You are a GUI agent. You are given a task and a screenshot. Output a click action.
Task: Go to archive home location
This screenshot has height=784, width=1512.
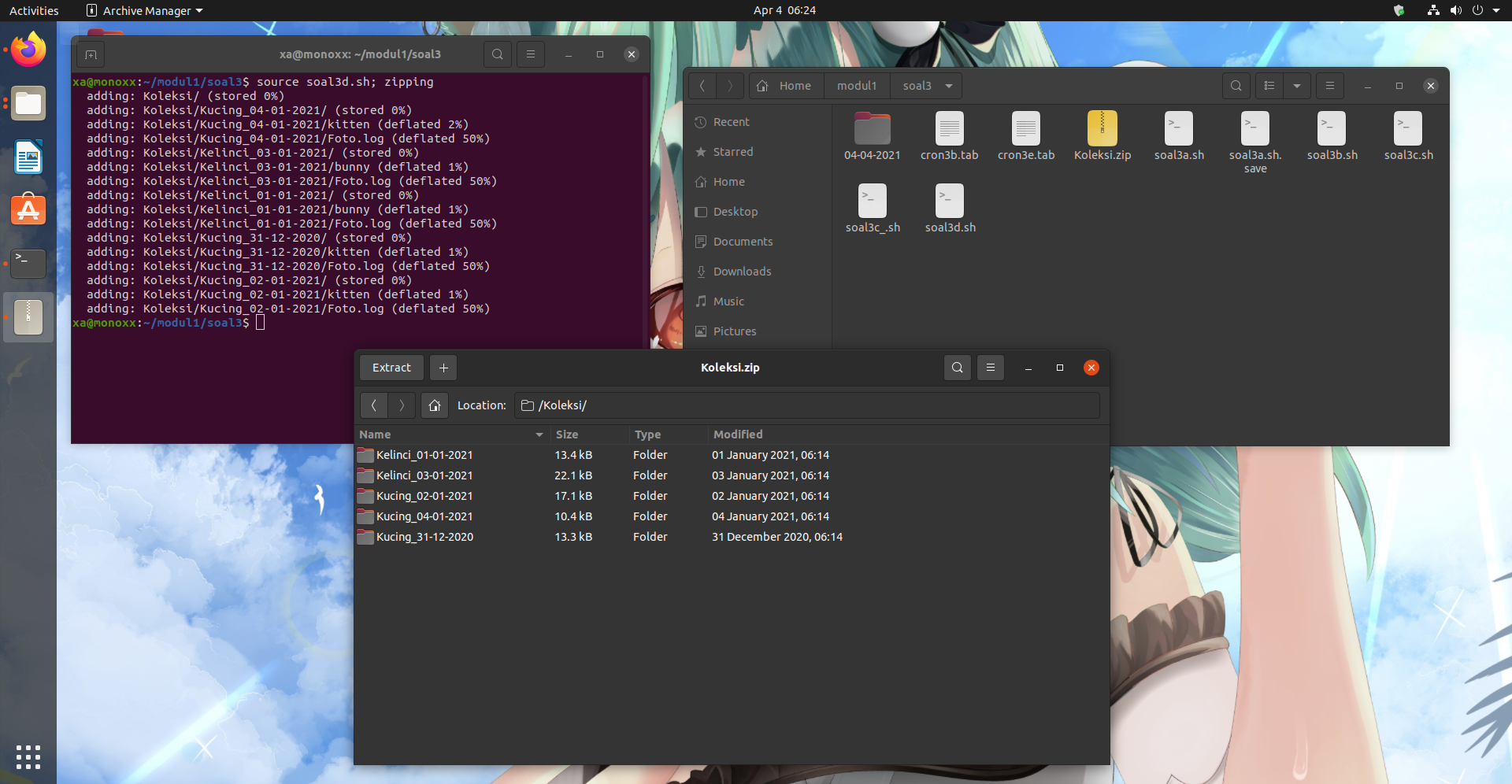(x=435, y=405)
